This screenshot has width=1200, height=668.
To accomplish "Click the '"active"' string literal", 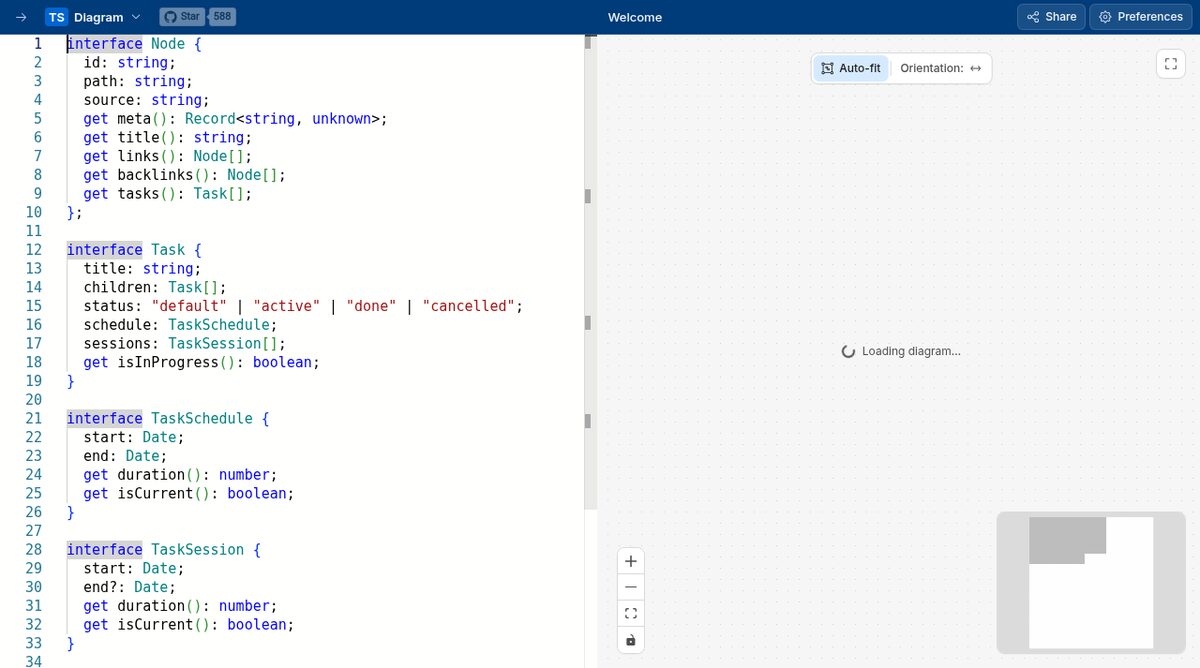I will 286,306.
